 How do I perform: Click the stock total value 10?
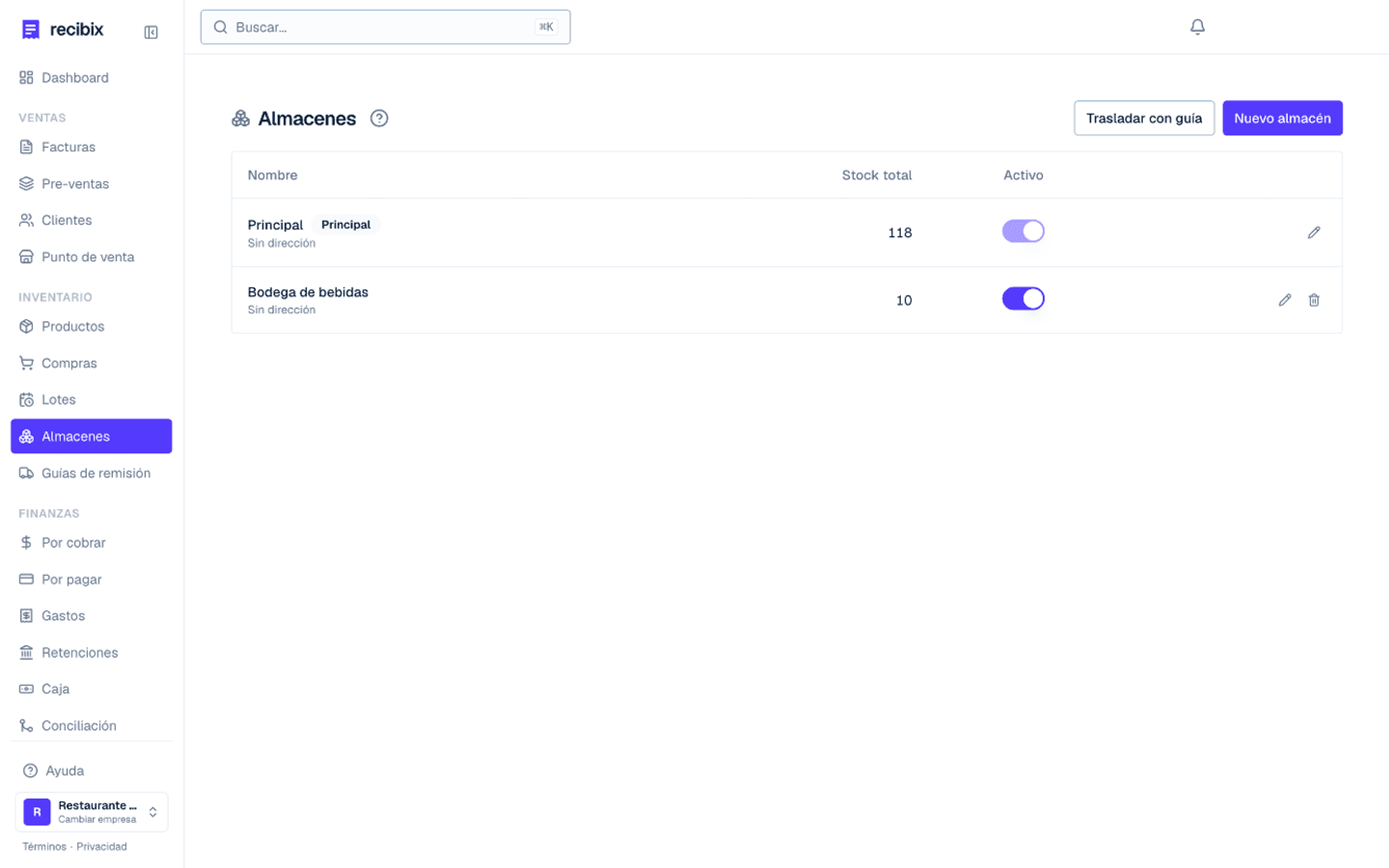pos(904,300)
